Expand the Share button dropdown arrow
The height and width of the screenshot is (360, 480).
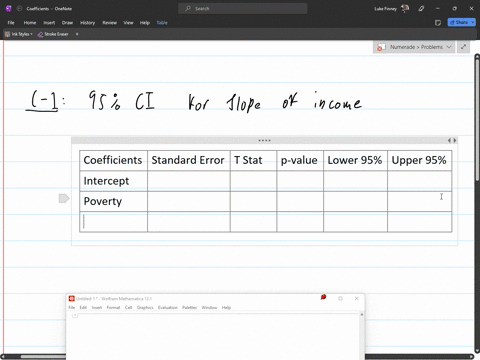[x=473, y=22]
